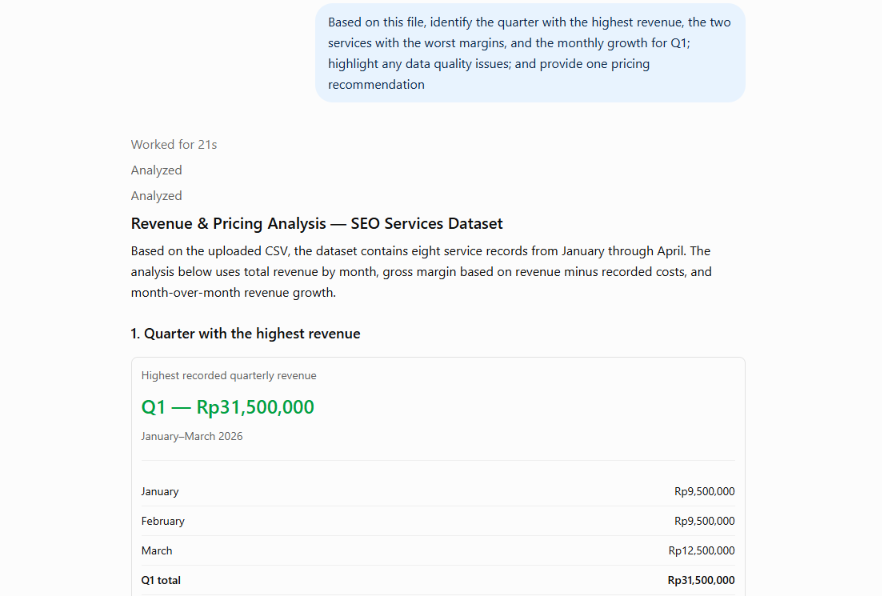The width and height of the screenshot is (882, 596).
Task: Click January's value Rp9,500,000
Action: [x=704, y=491]
